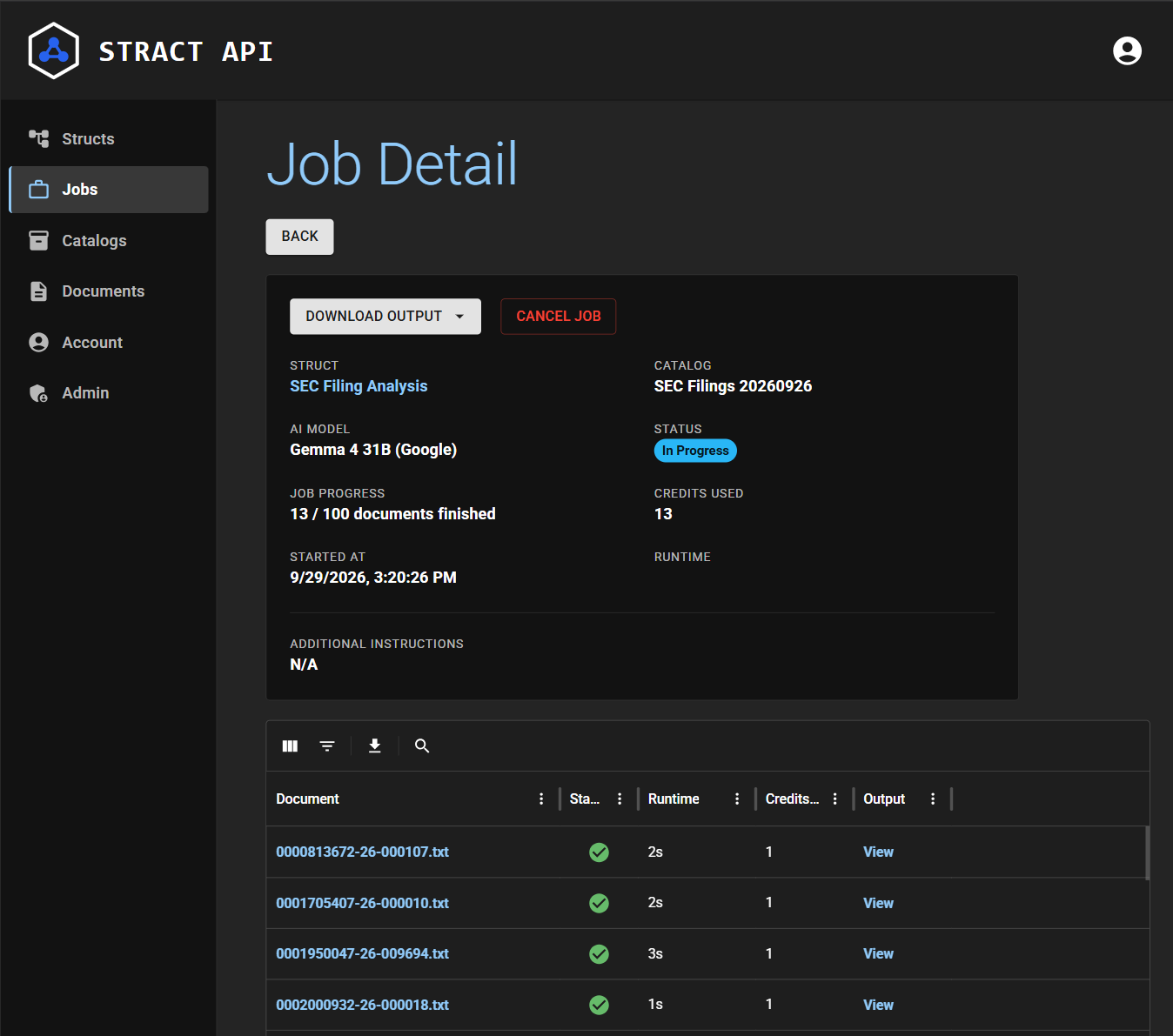Image resolution: width=1173 pixels, height=1036 pixels.
Task: Open the Status column menu
Action: click(620, 799)
